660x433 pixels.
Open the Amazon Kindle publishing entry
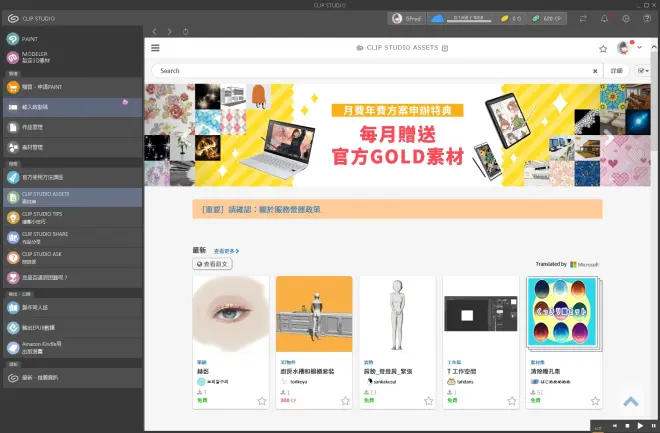72,348
